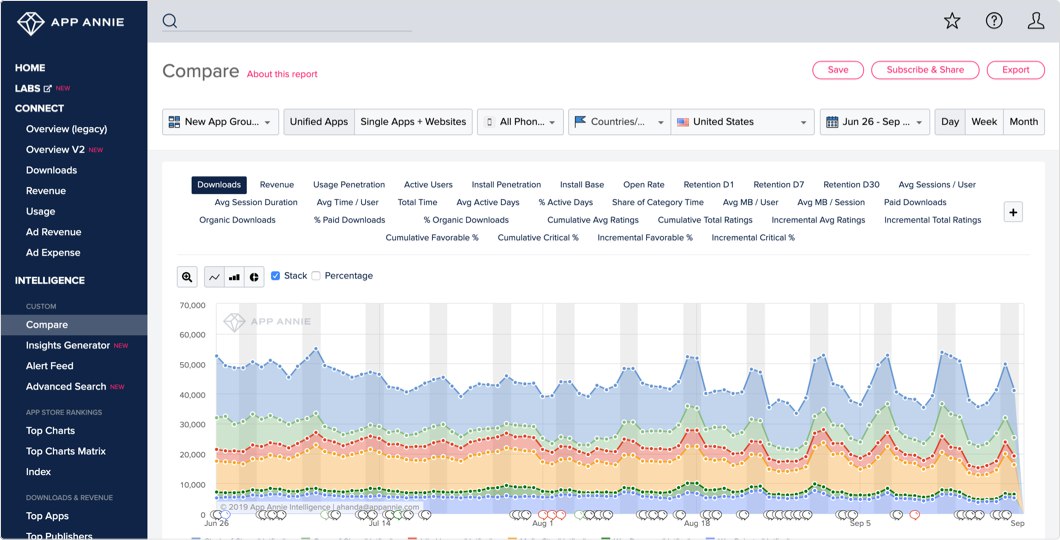Select Single Apps + Websites mode
Screen dimensions: 1060x540
(x=413, y=122)
